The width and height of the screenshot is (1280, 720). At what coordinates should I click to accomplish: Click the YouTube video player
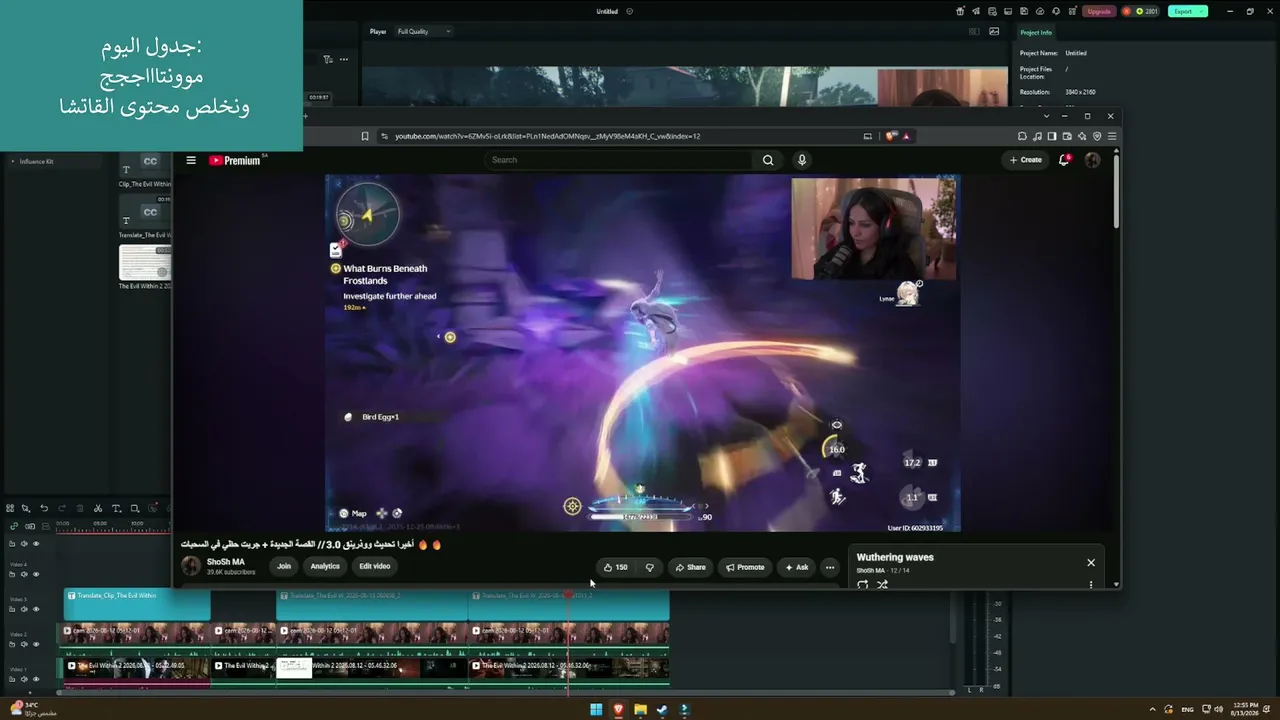(642, 353)
